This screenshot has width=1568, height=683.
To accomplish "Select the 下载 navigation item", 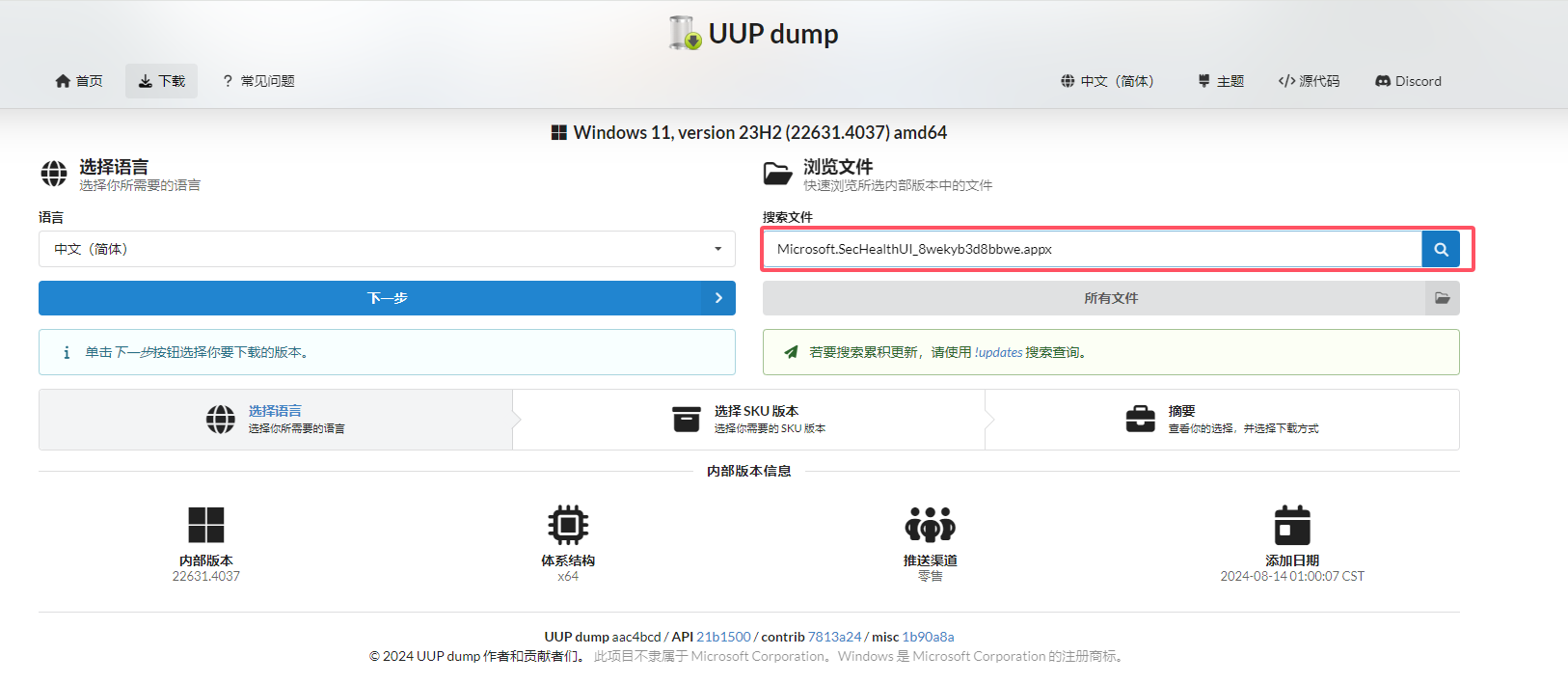I will pos(161,81).
